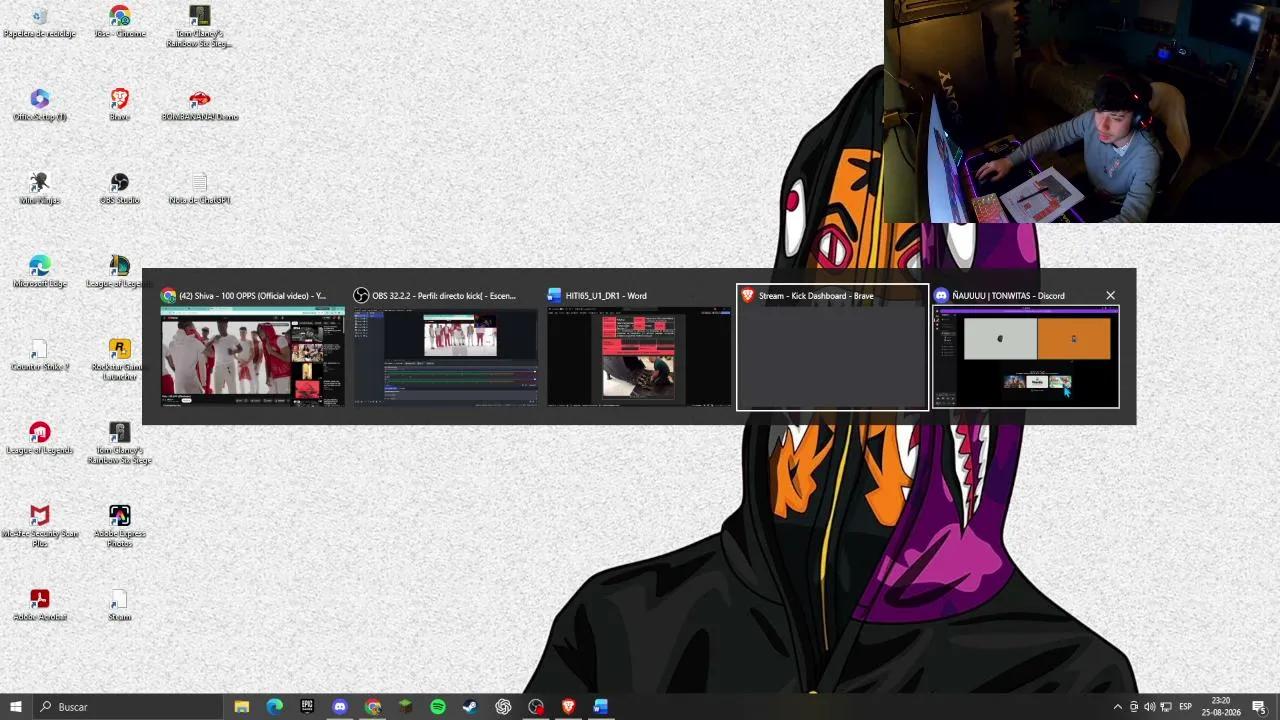1280x720 pixels.
Task: Open network settings from the tray
Action: [x=1166, y=707]
